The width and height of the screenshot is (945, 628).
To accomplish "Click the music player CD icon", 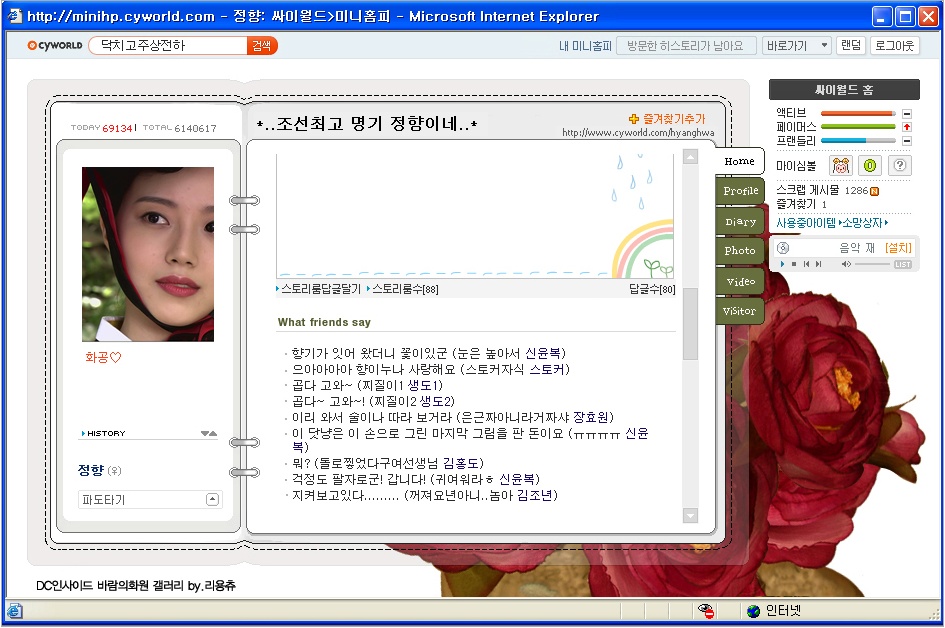I will point(783,248).
